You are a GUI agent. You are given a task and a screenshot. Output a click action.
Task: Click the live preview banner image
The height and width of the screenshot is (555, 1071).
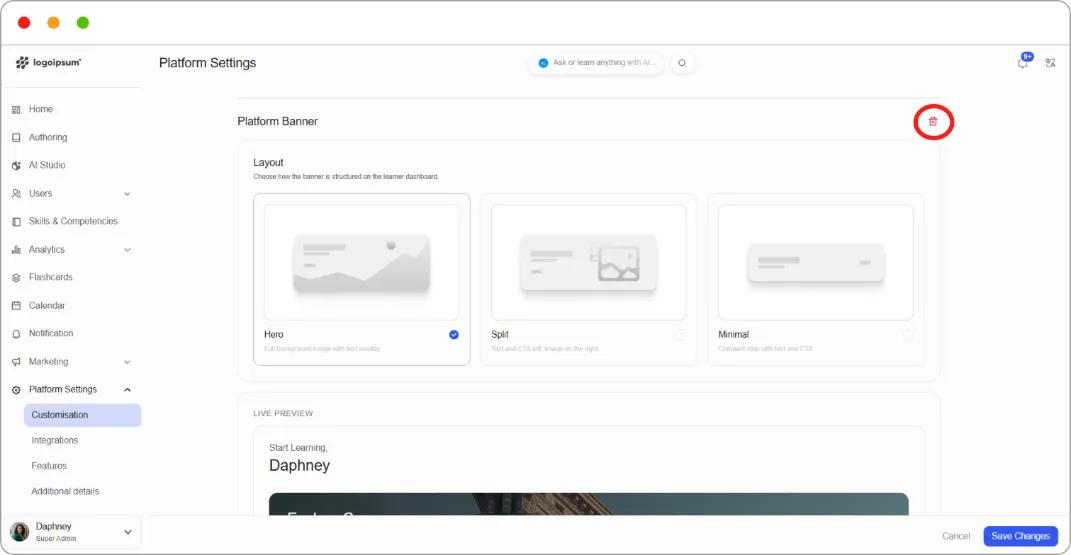[x=588, y=504]
